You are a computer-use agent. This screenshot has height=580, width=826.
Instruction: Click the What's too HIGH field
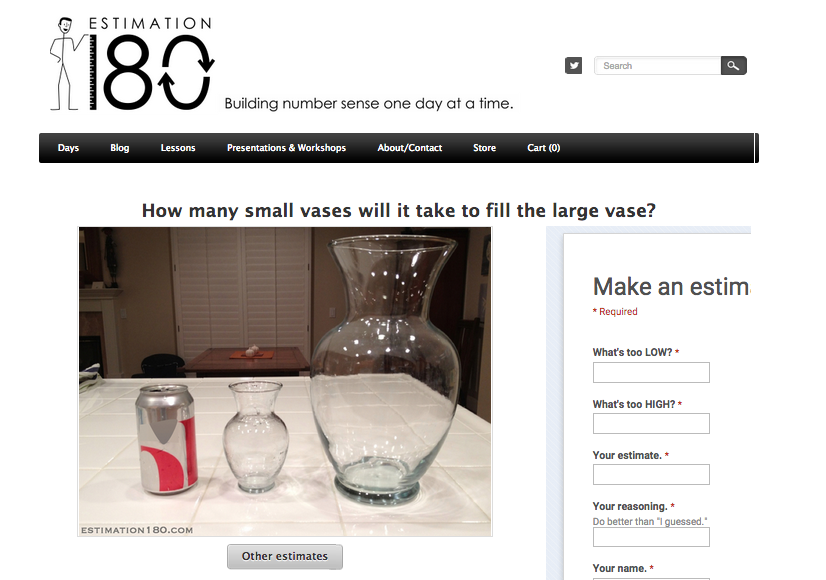pyautogui.click(x=651, y=424)
